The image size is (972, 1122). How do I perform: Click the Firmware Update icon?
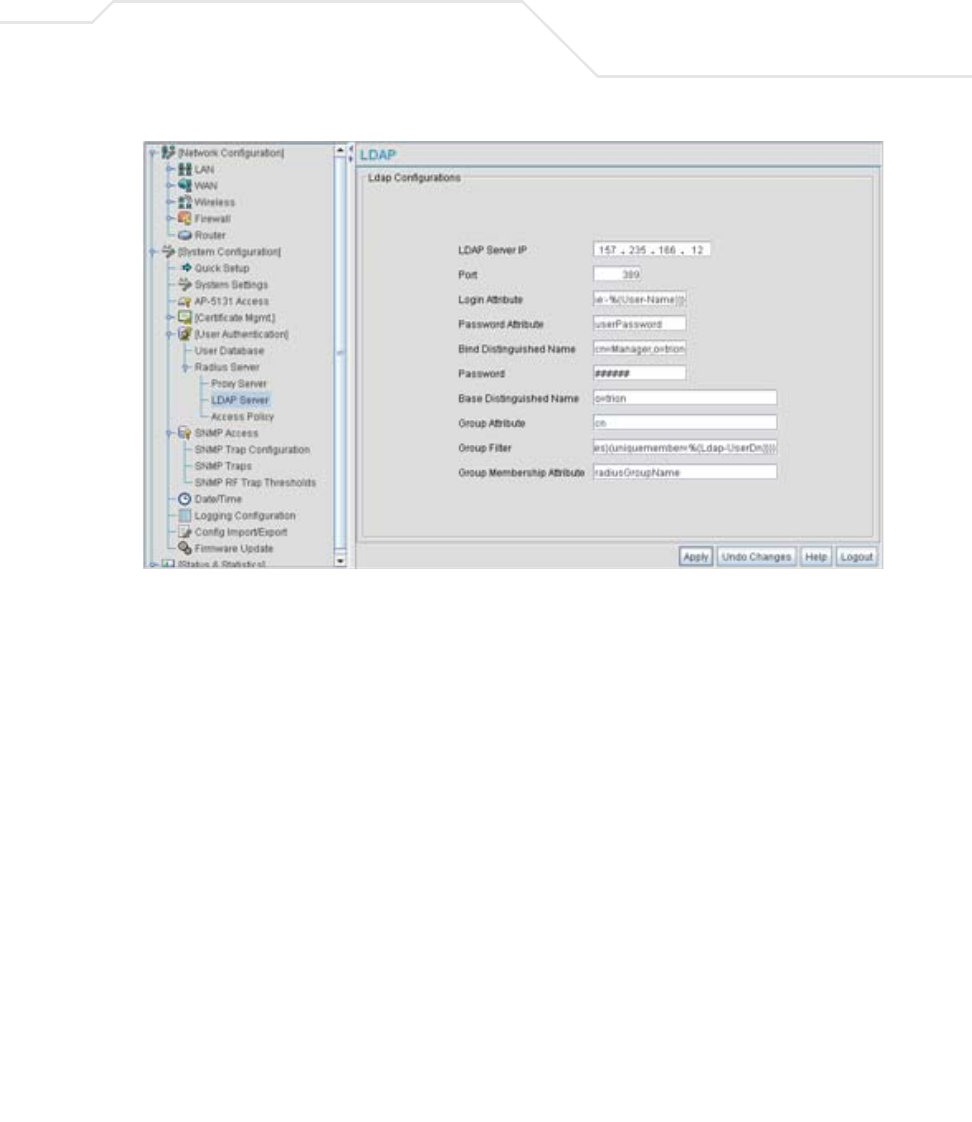(x=185, y=548)
